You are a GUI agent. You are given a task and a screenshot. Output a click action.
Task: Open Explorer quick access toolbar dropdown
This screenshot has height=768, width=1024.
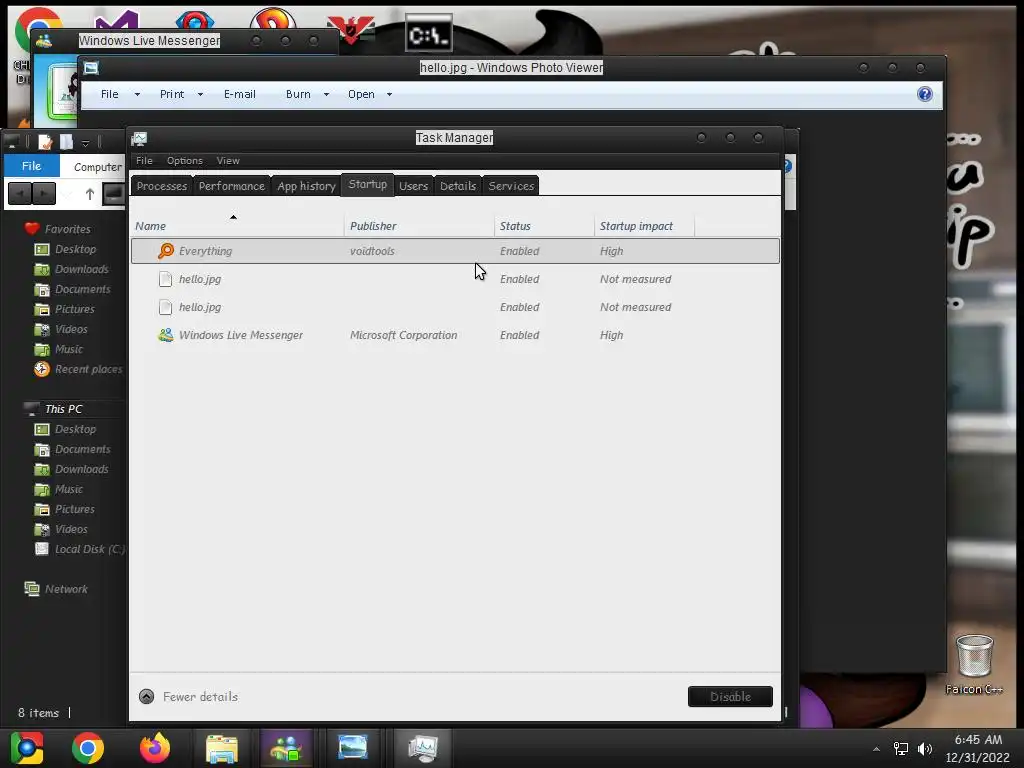86,142
